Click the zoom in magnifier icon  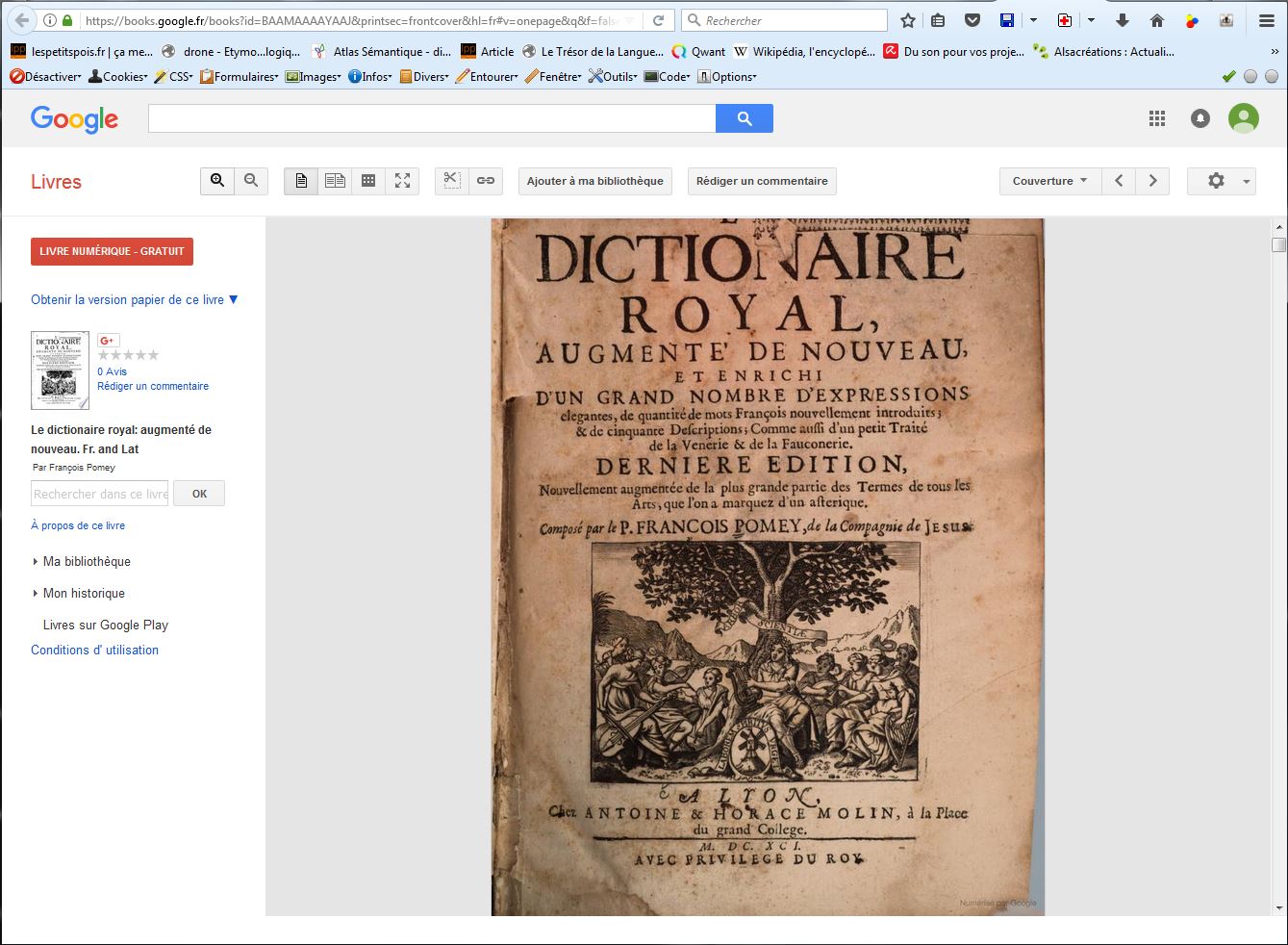[217, 181]
